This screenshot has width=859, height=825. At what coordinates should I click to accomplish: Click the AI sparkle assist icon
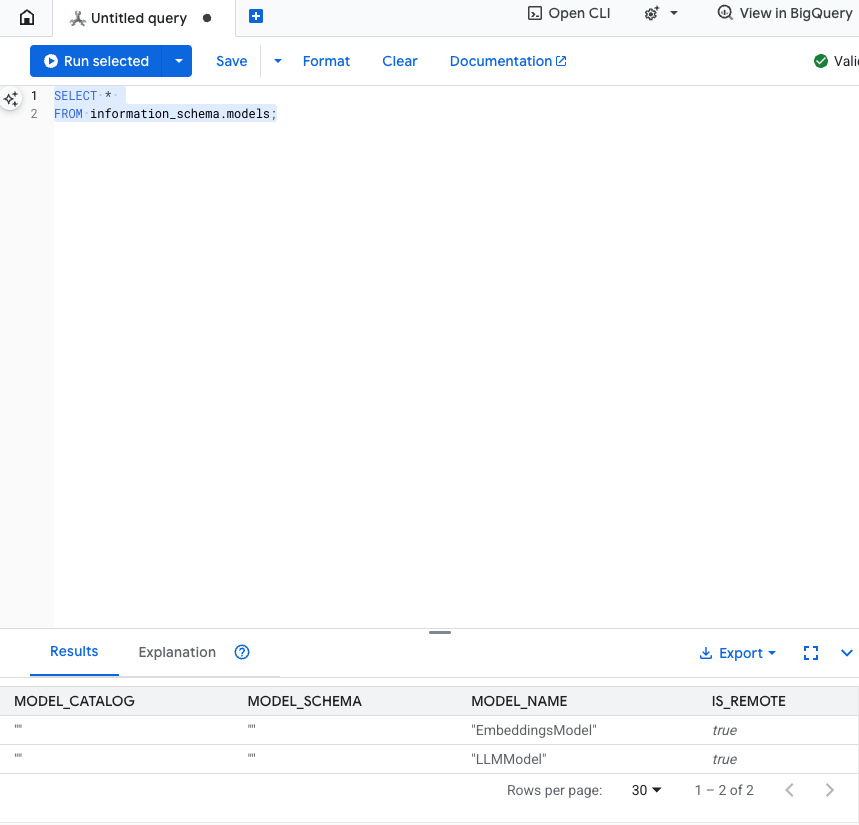(x=11, y=99)
